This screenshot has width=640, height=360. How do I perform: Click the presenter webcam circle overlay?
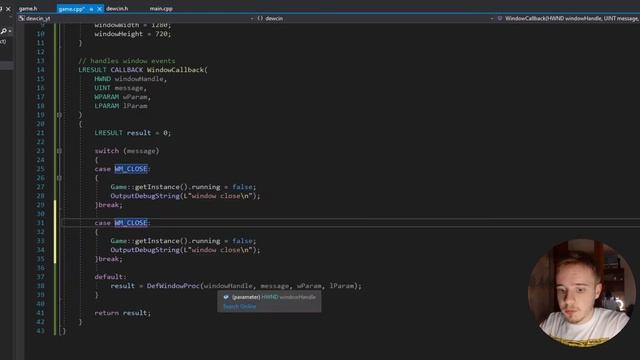[582, 293]
